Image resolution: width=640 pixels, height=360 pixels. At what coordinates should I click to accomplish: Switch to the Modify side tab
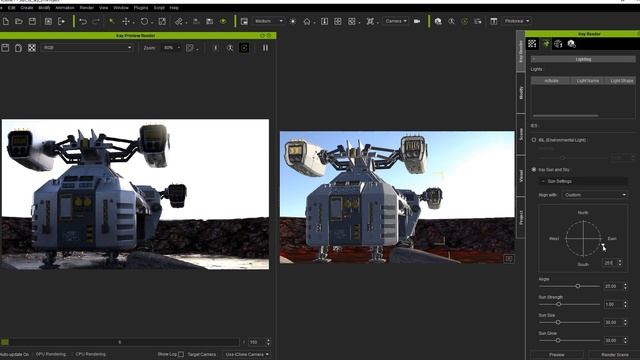(521, 93)
